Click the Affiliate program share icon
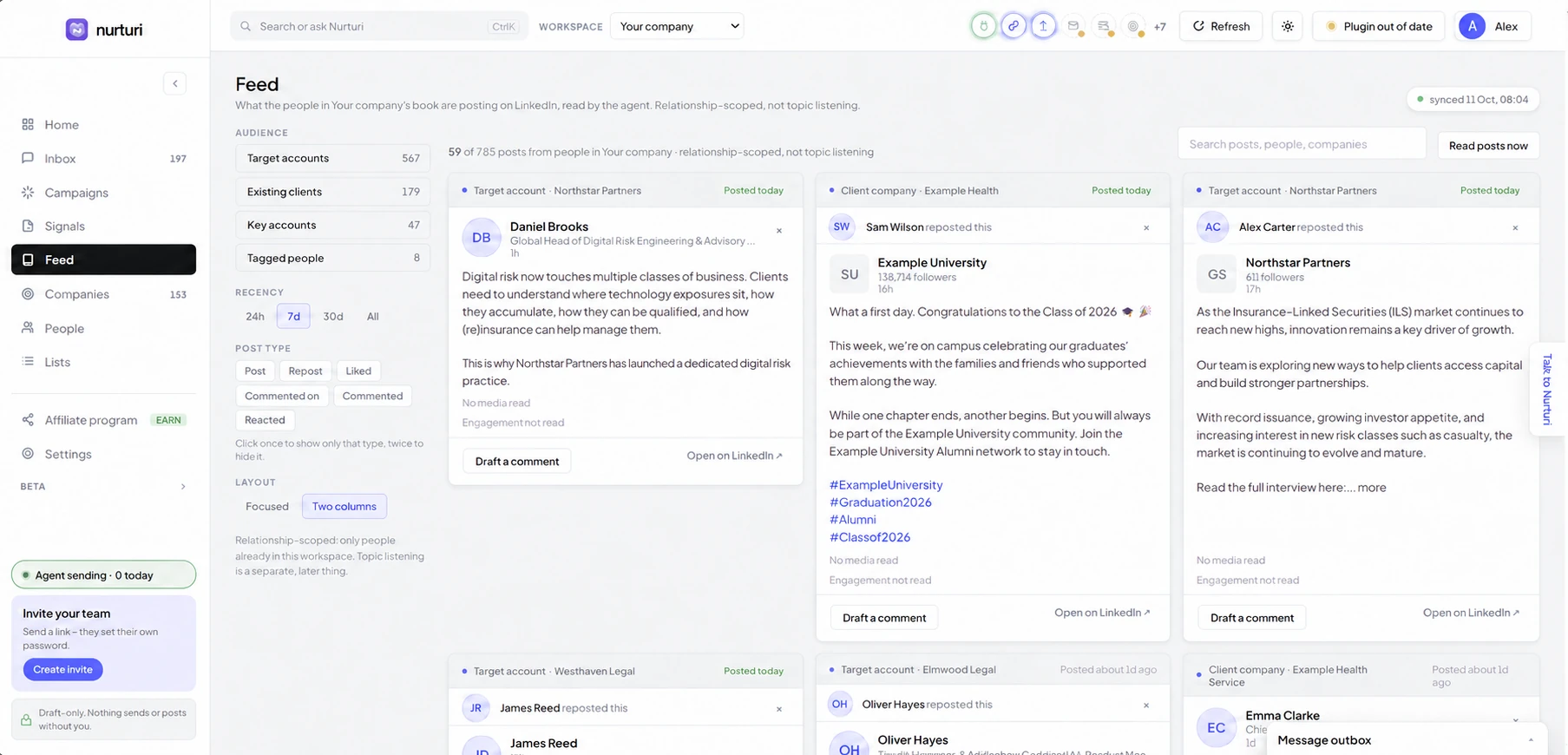Screen dimensions: 1568x755 28,420
